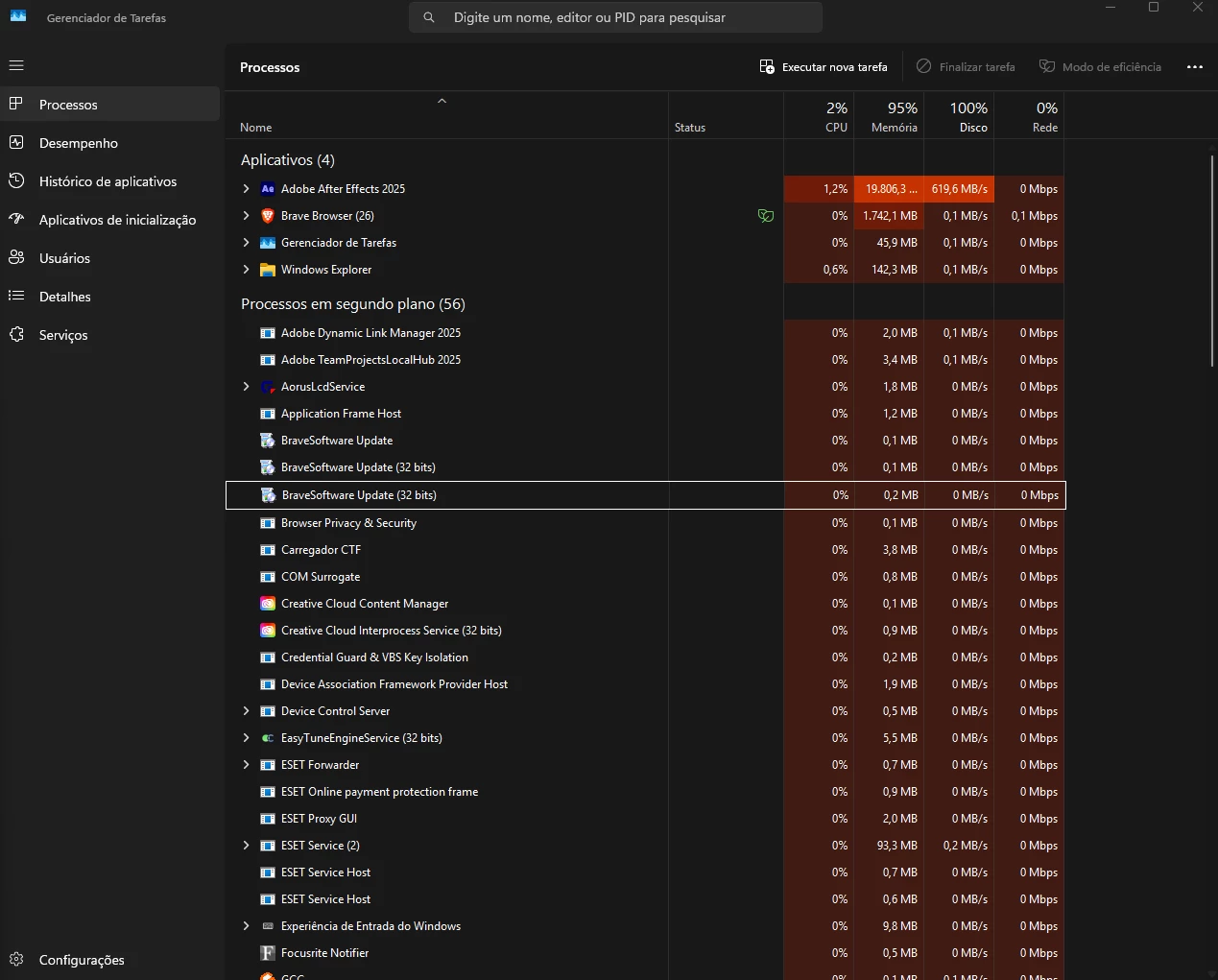Screen dimensions: 1218x980
Task: Collapse the column sort chevron above Nome
Action: [442, 101]
